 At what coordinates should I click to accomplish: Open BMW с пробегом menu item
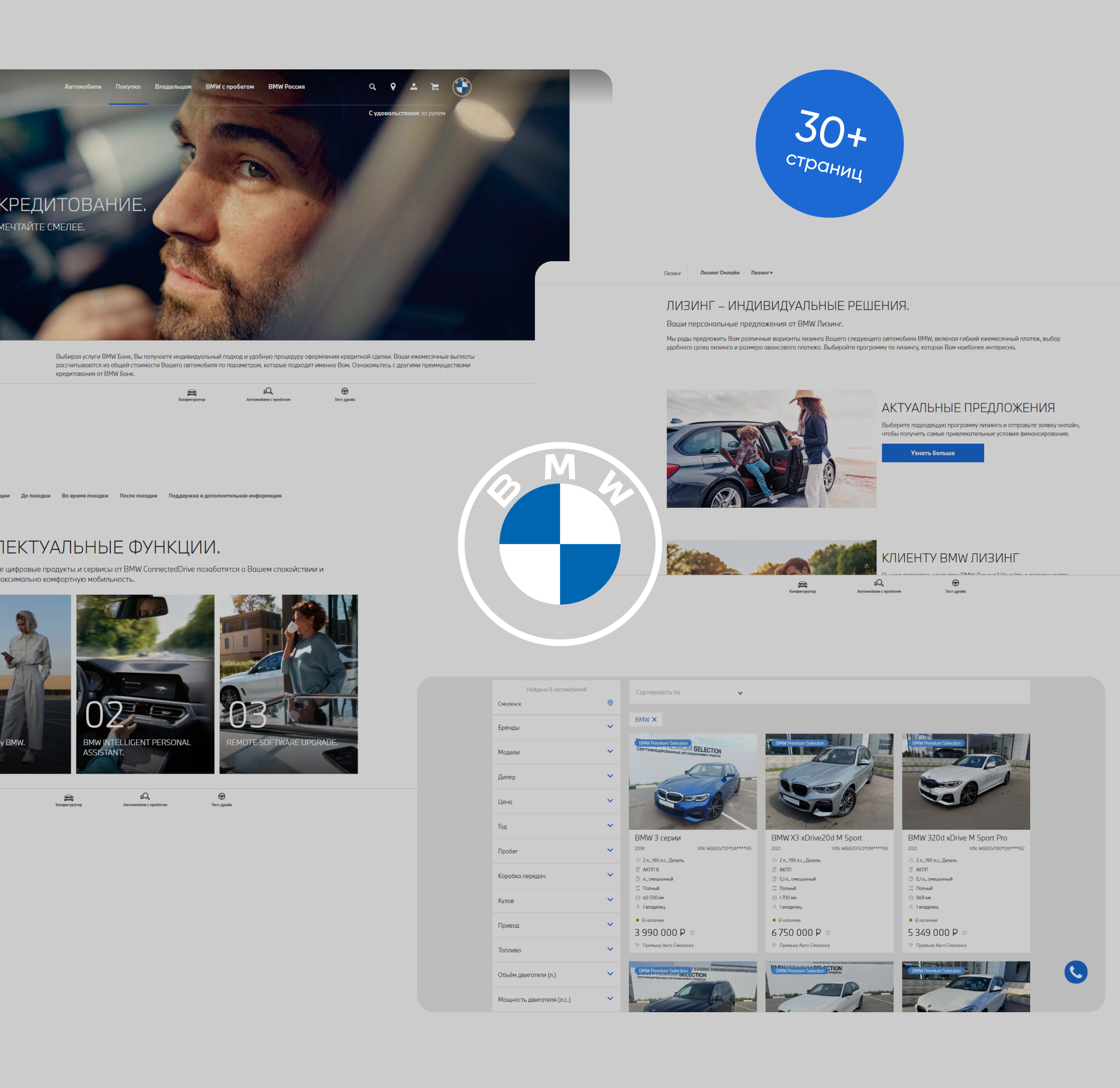pyautogui.click(x=230, y=87)
